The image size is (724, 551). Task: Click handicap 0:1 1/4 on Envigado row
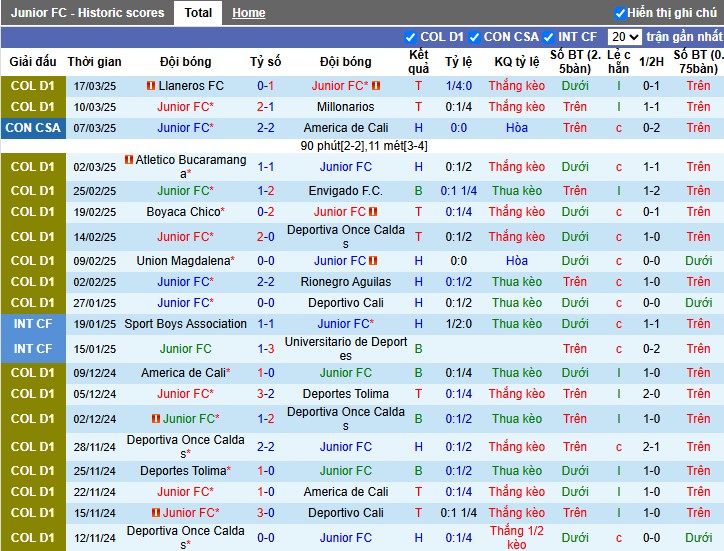point(459,191)
